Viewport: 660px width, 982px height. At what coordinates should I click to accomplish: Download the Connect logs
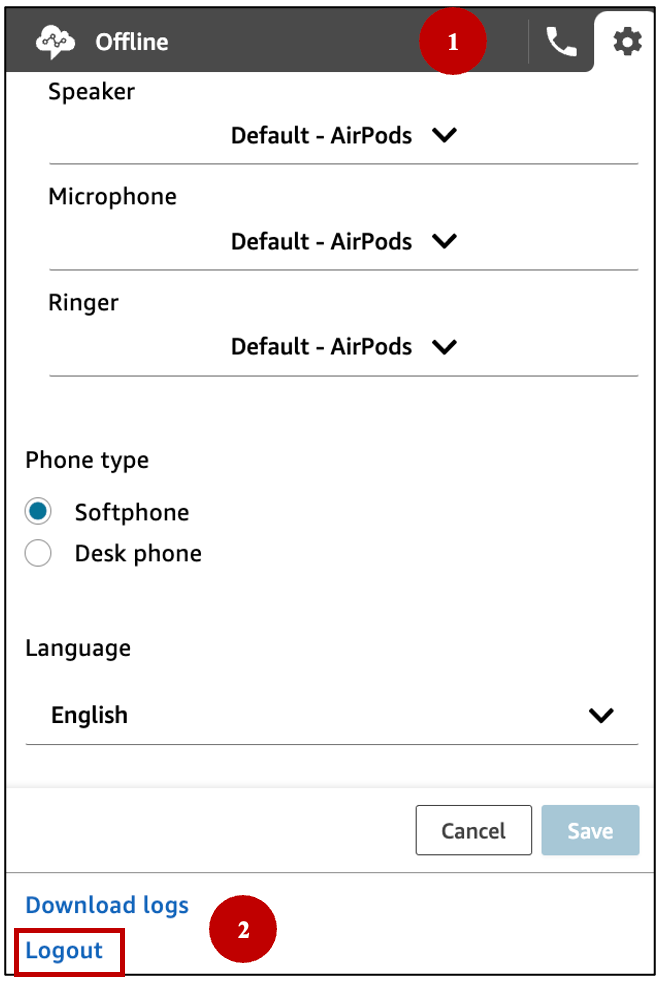(106, 905)
